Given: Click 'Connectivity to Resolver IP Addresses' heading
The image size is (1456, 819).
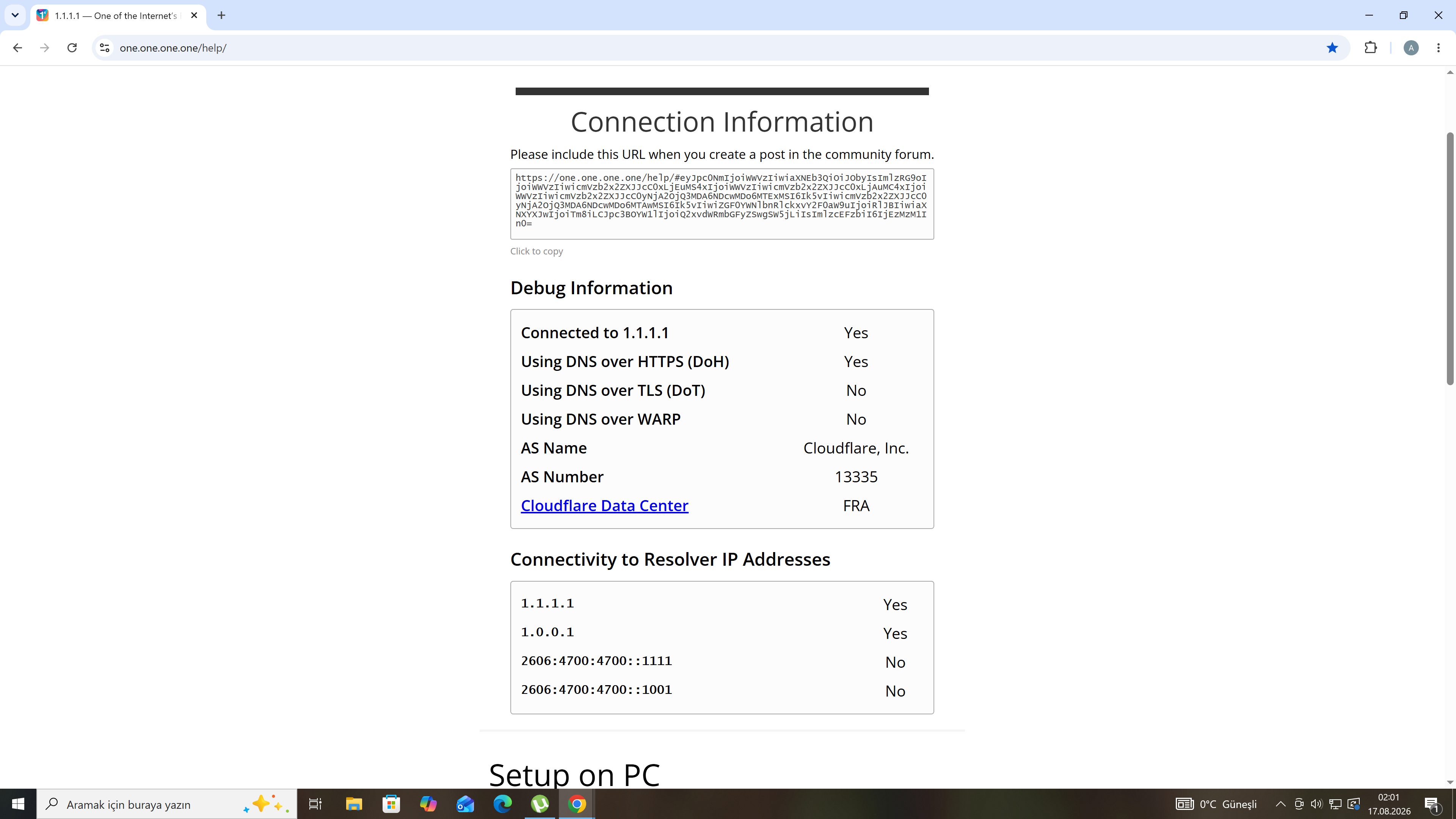Looking at the screenshot, I should click(670, 559).
